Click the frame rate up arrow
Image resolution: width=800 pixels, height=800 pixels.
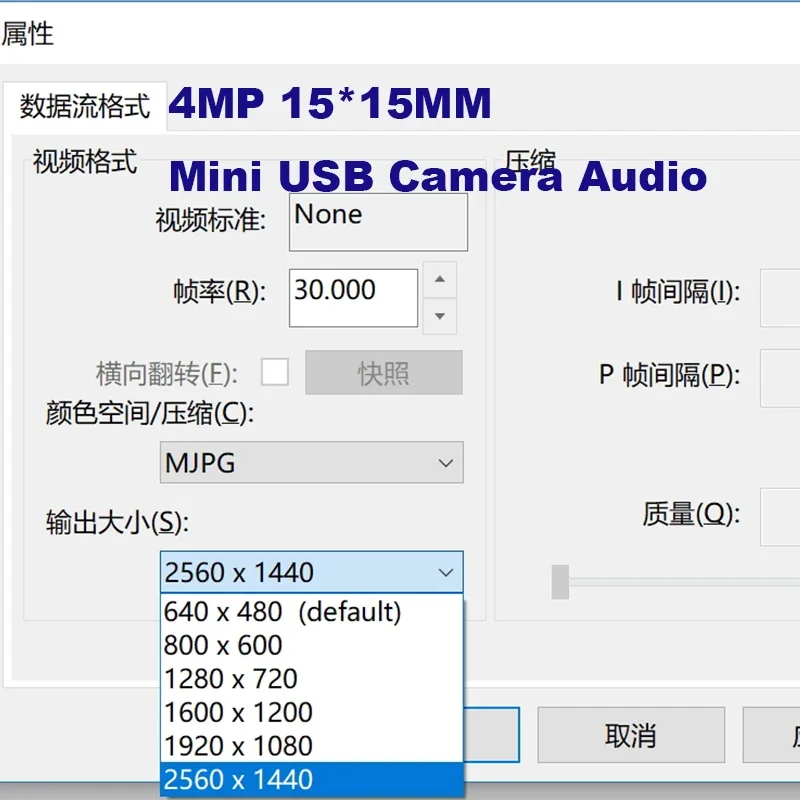click(440, 280)
